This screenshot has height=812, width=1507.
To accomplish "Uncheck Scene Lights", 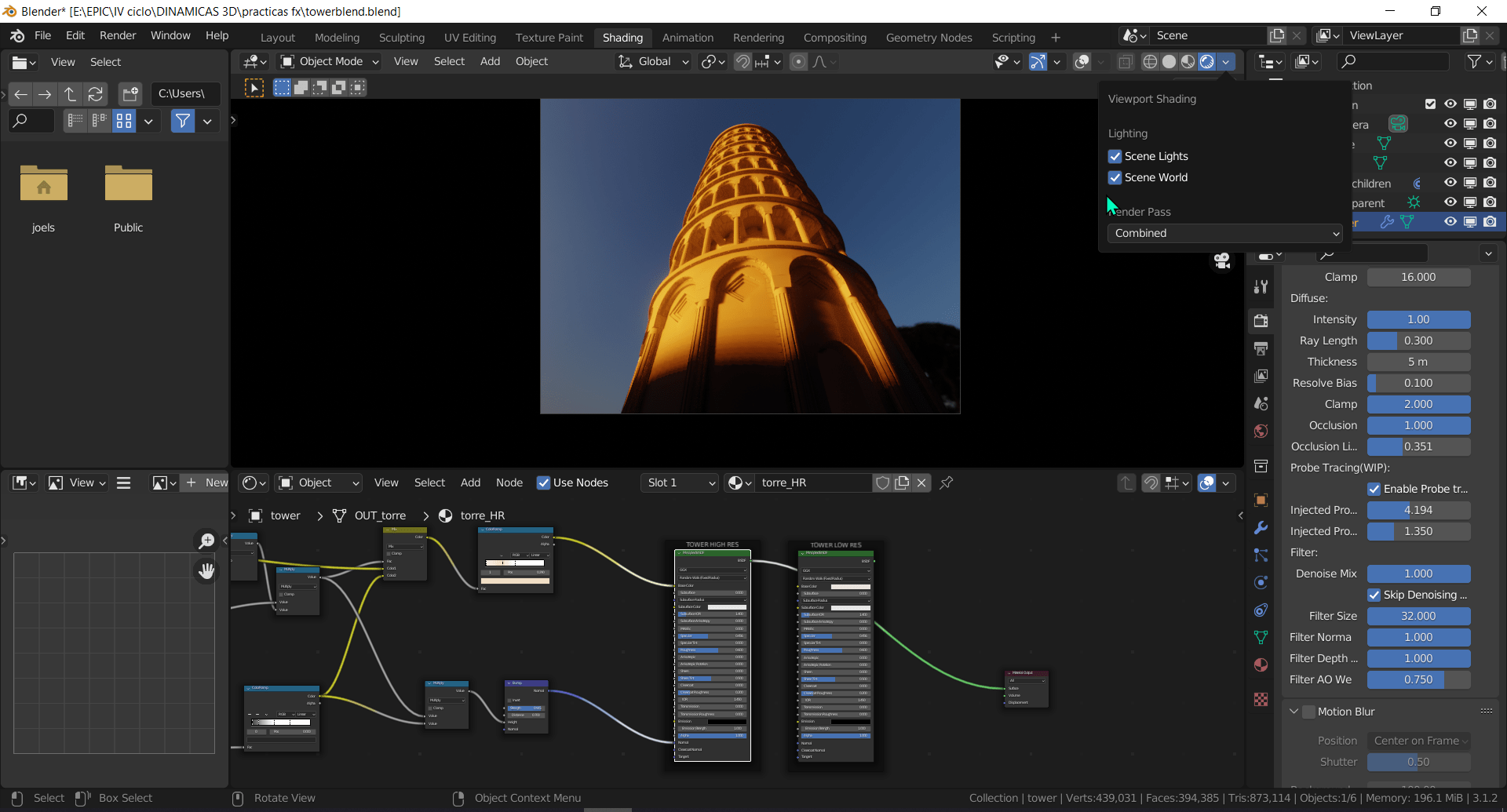I will (x=1115, y=156).
